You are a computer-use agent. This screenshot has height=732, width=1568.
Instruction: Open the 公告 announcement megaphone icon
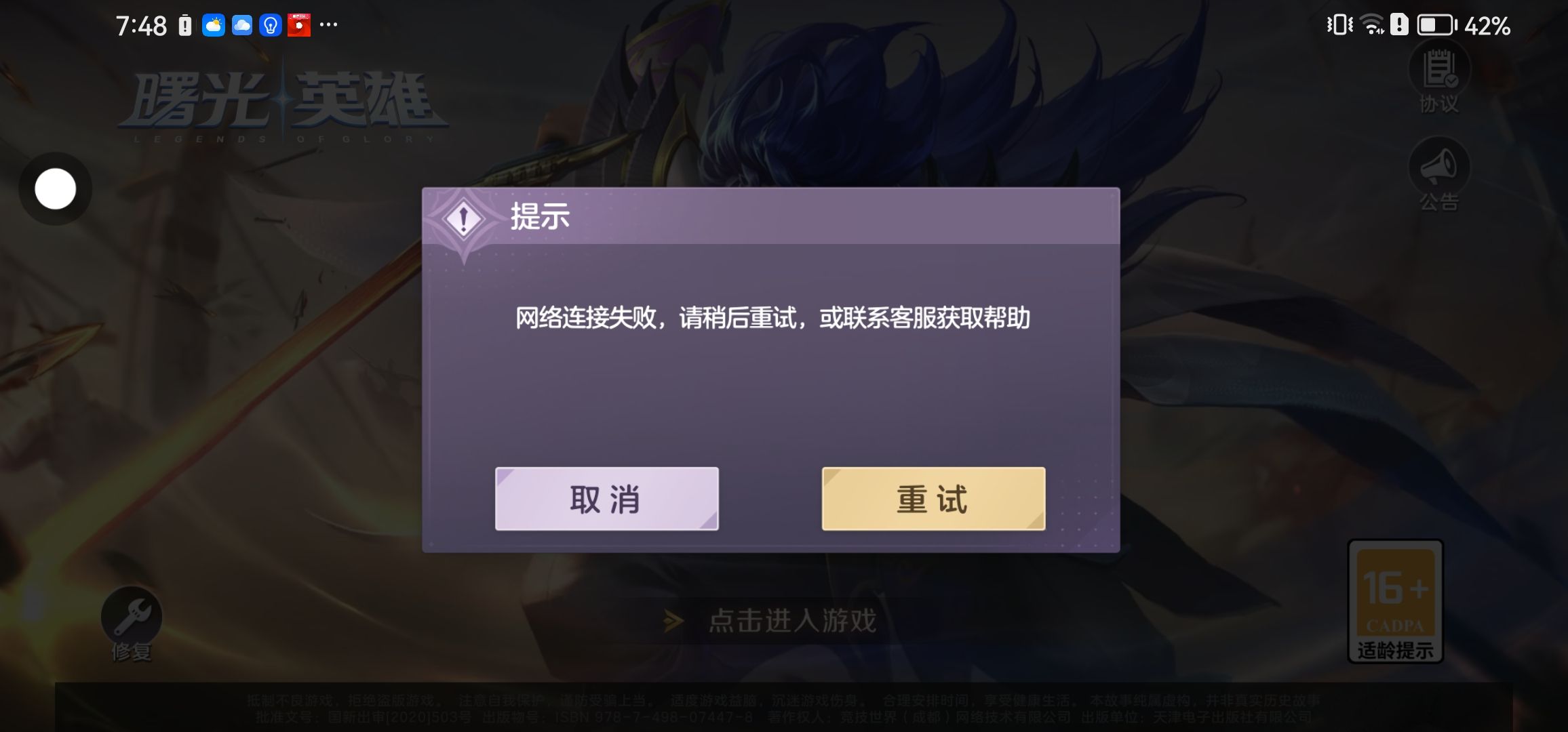click(x=1439, y=176)
